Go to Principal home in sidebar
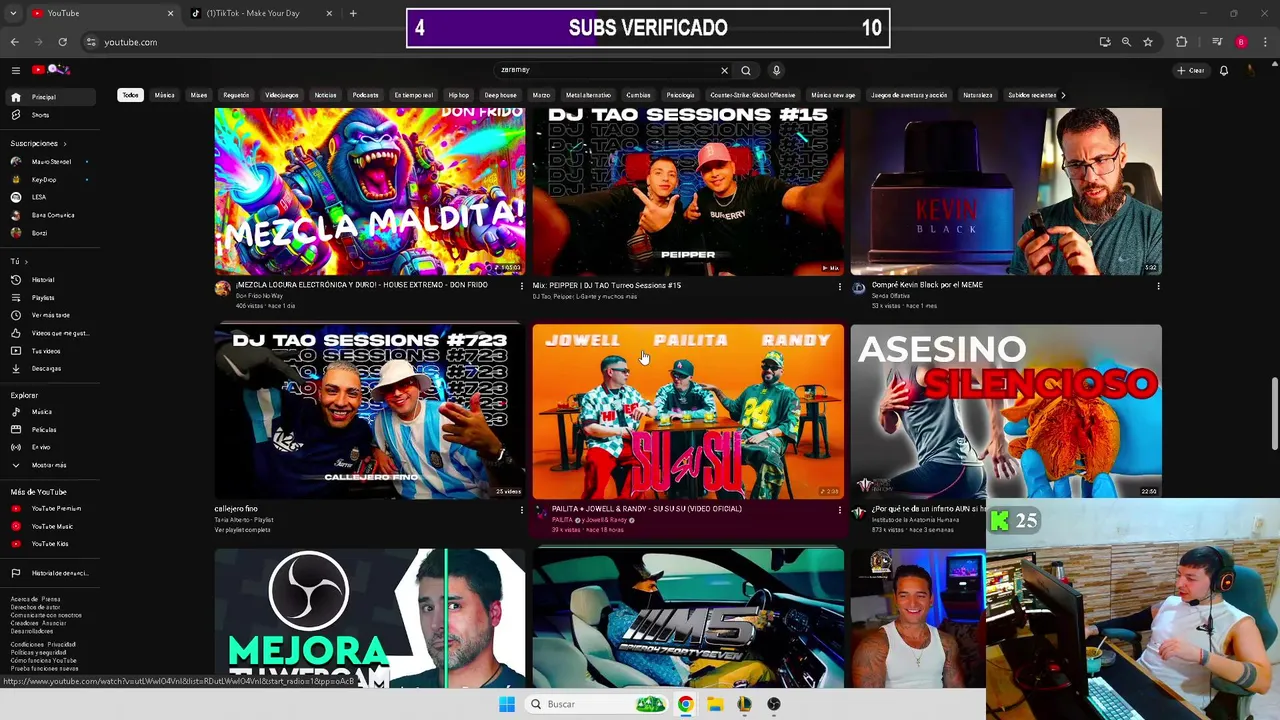This screenshot has width=1280, height=720. tap(49, 97)
